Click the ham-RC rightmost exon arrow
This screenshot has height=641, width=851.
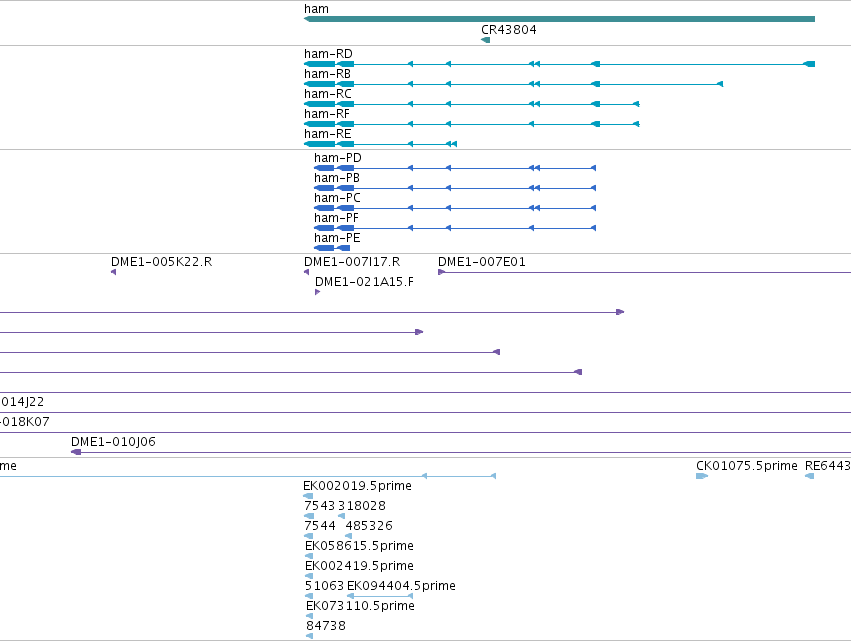coord(637,104)
